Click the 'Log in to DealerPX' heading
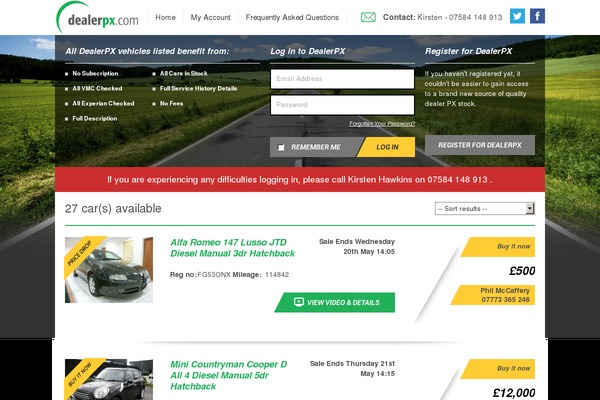 (308, 51)
